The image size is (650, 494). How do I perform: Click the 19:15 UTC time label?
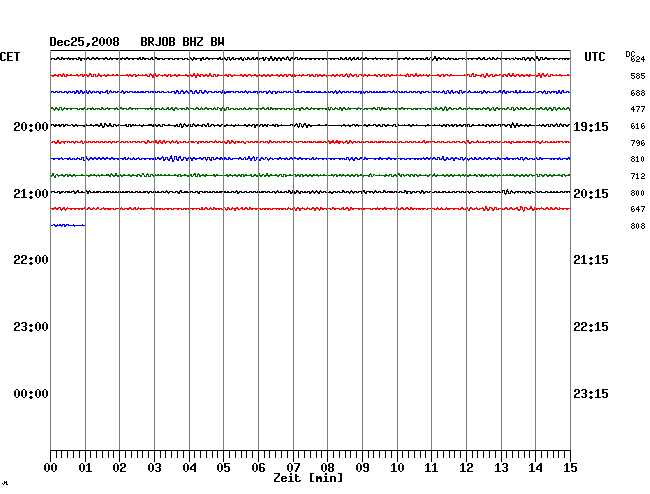tap(591, 127)
